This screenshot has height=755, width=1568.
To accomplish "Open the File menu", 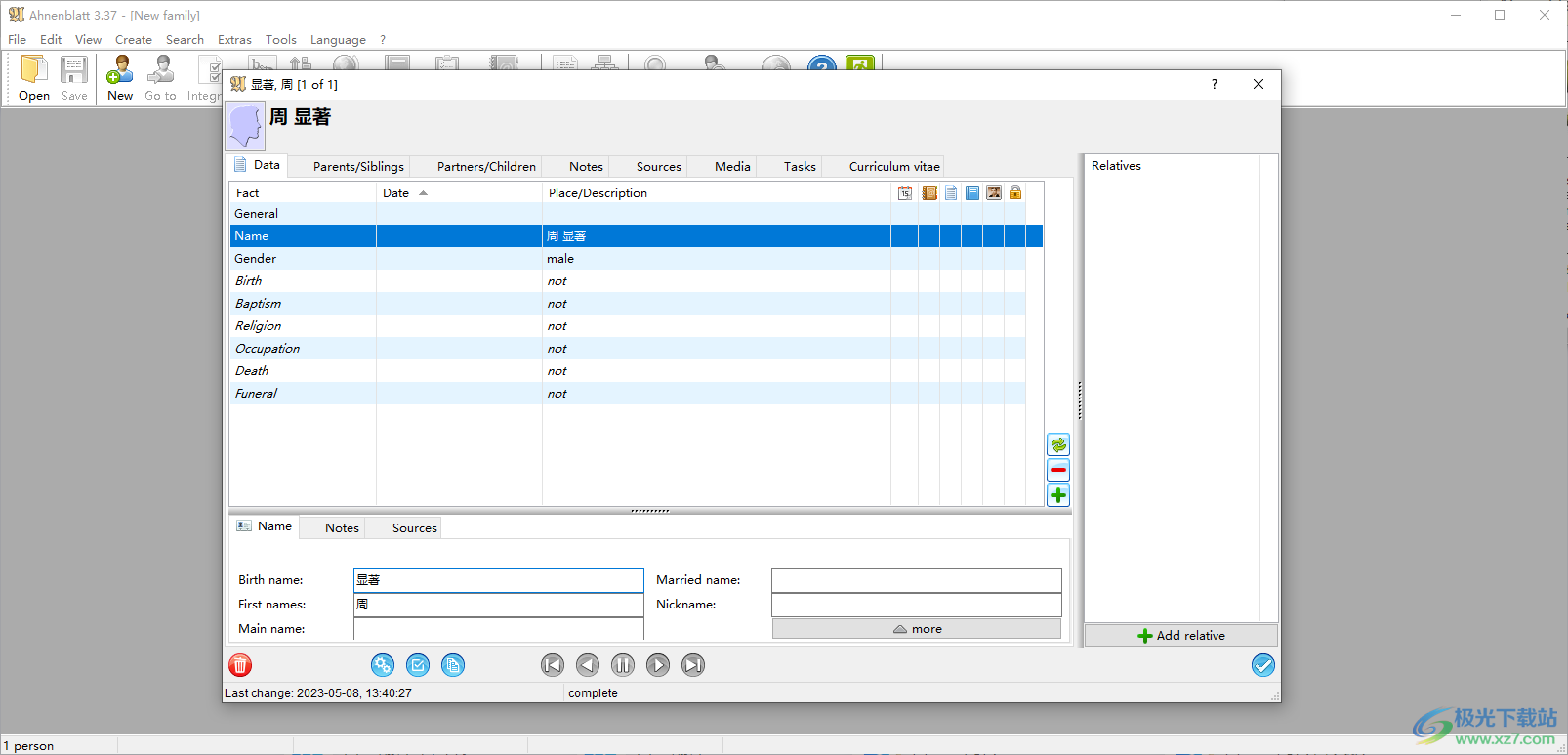I will 18,40.
